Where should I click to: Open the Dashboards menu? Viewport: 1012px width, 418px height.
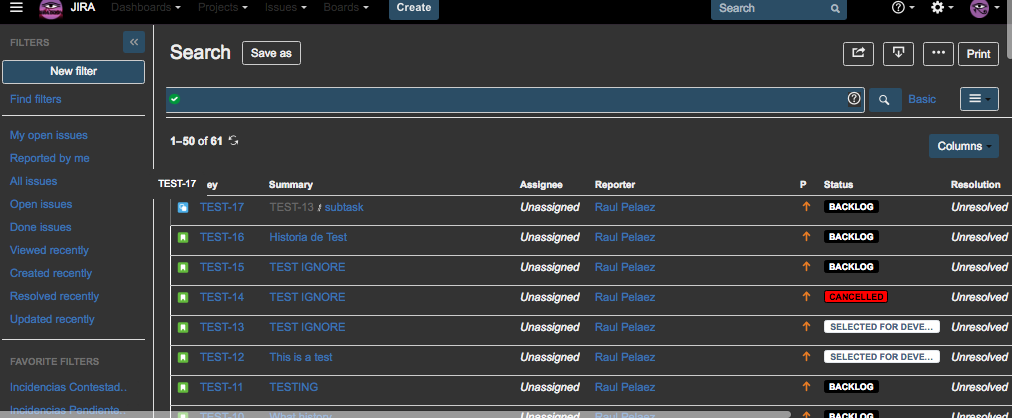tap(146, 8)
